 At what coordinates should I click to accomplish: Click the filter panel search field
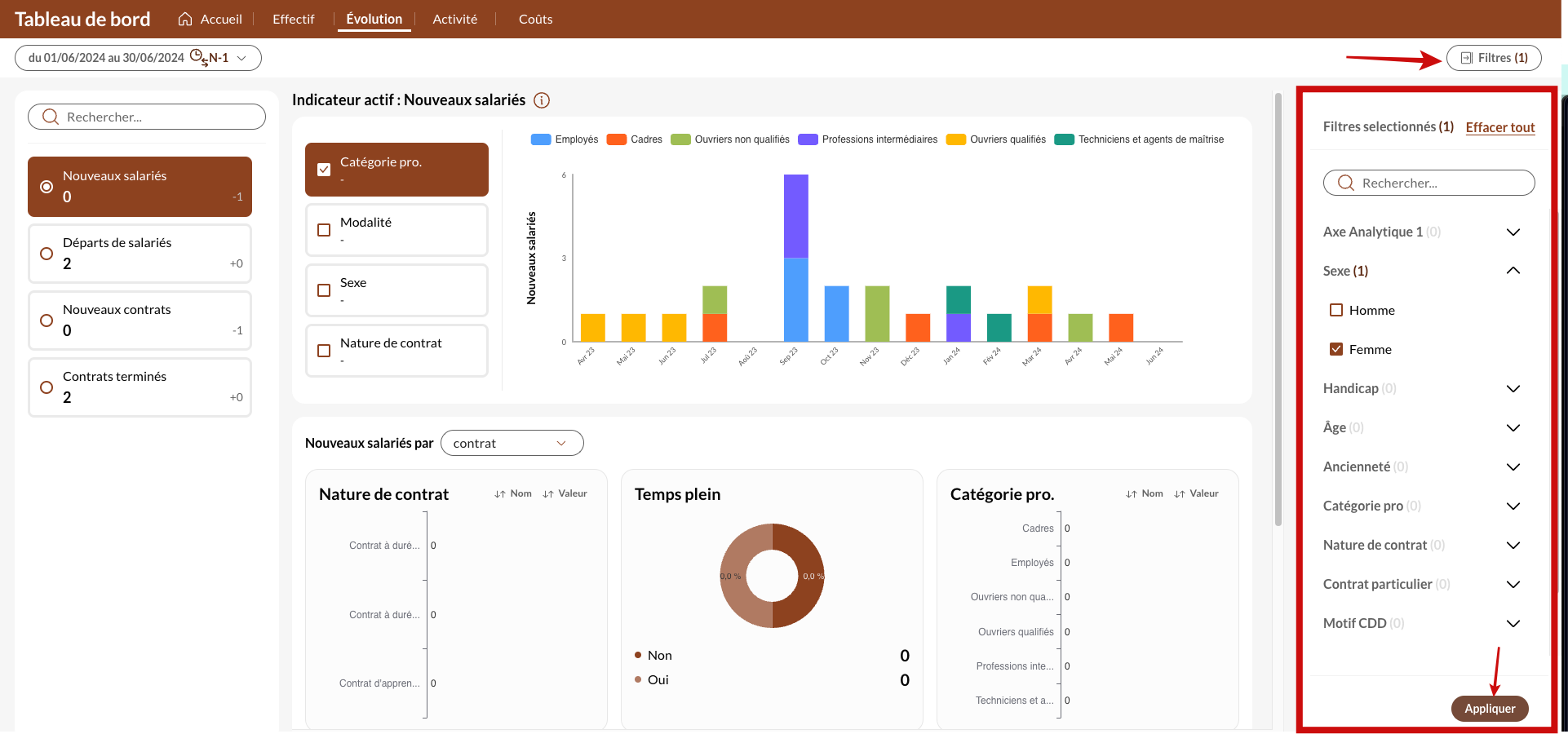[x=1429, y=183]
